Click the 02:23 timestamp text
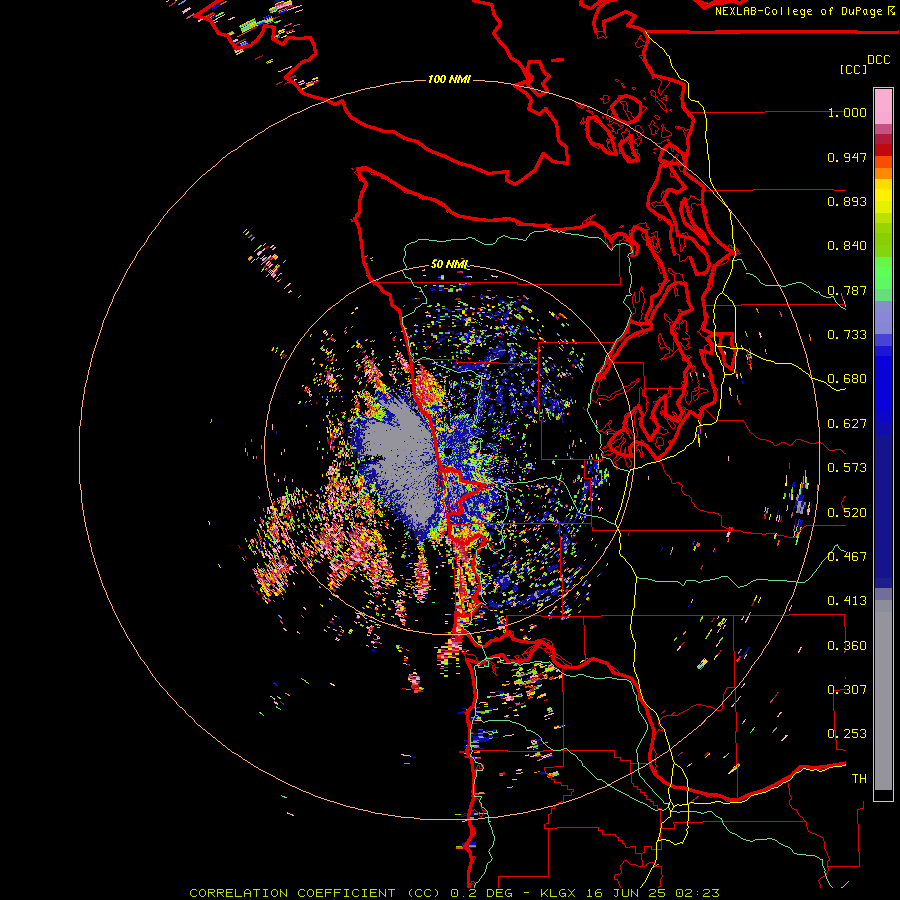The image size is (900, 900). pos(697,893)
